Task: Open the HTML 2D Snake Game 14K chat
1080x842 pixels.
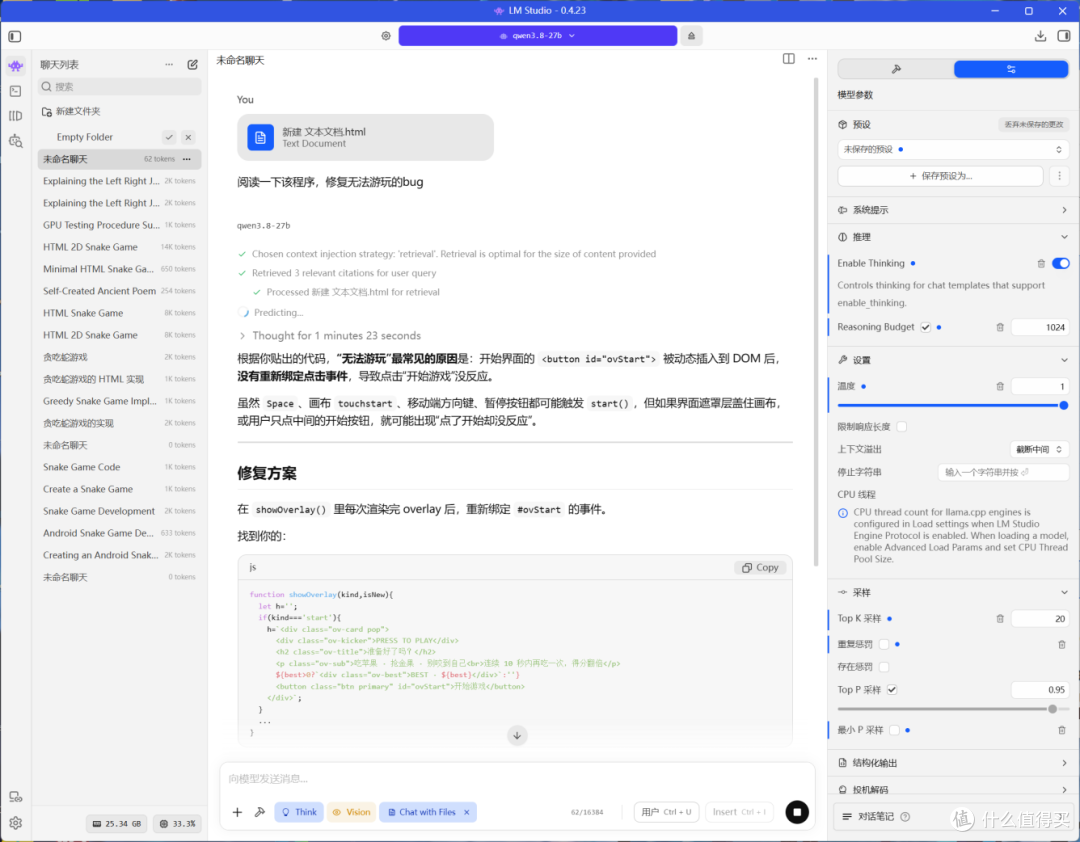Action: 119,247
